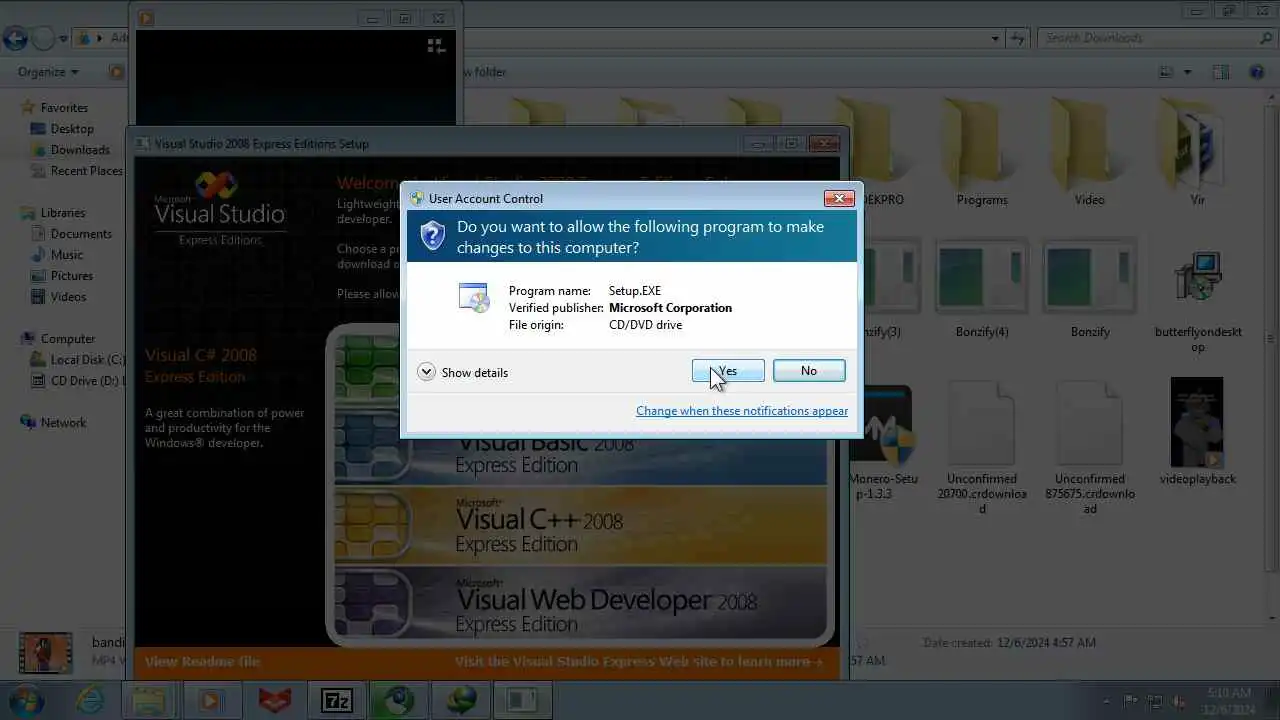Open the Organize menu in Explorer

click(48, 72)
